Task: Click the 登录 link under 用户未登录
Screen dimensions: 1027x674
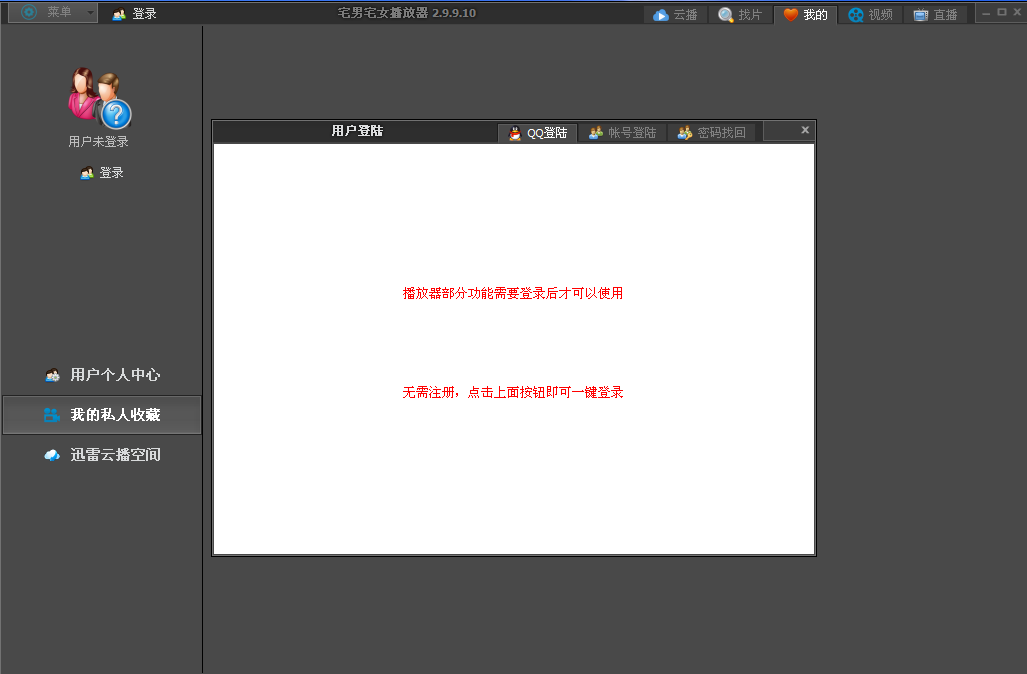Action: [102, 173]
